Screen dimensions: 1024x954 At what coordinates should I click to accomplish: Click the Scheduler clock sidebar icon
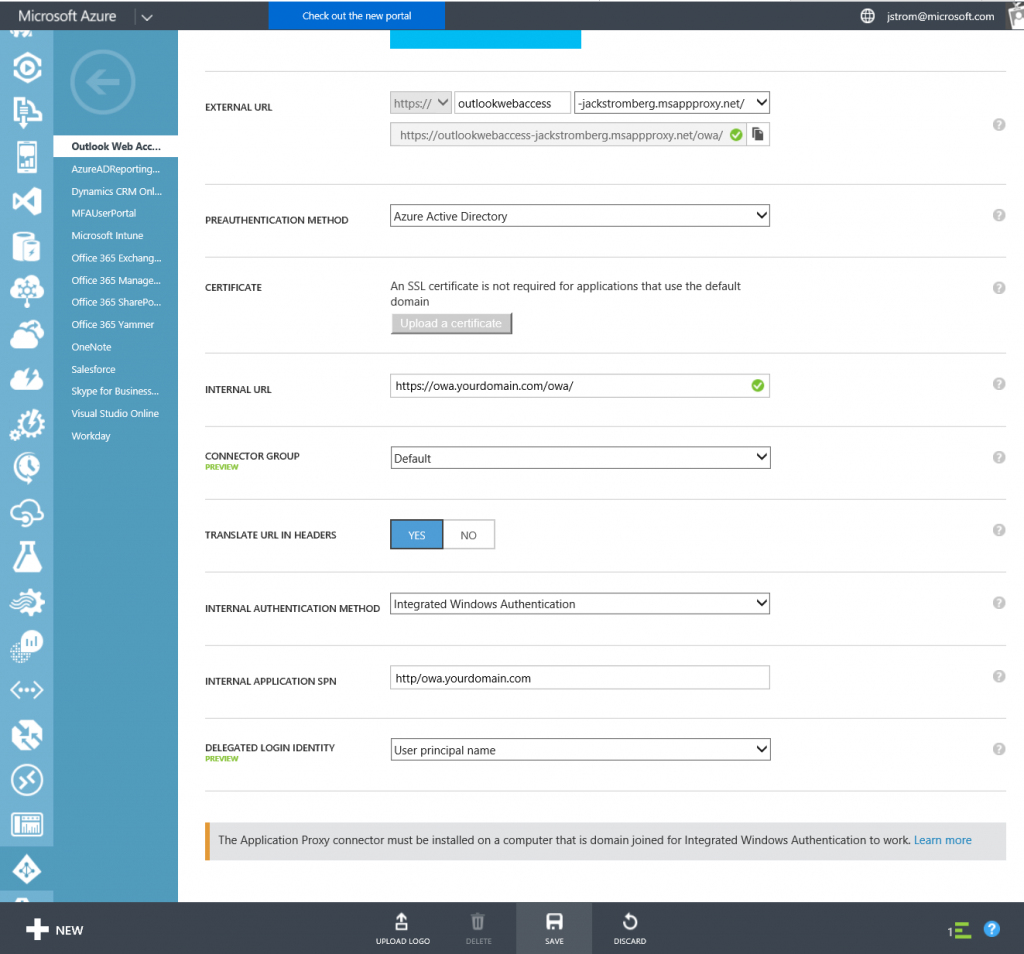26,467
